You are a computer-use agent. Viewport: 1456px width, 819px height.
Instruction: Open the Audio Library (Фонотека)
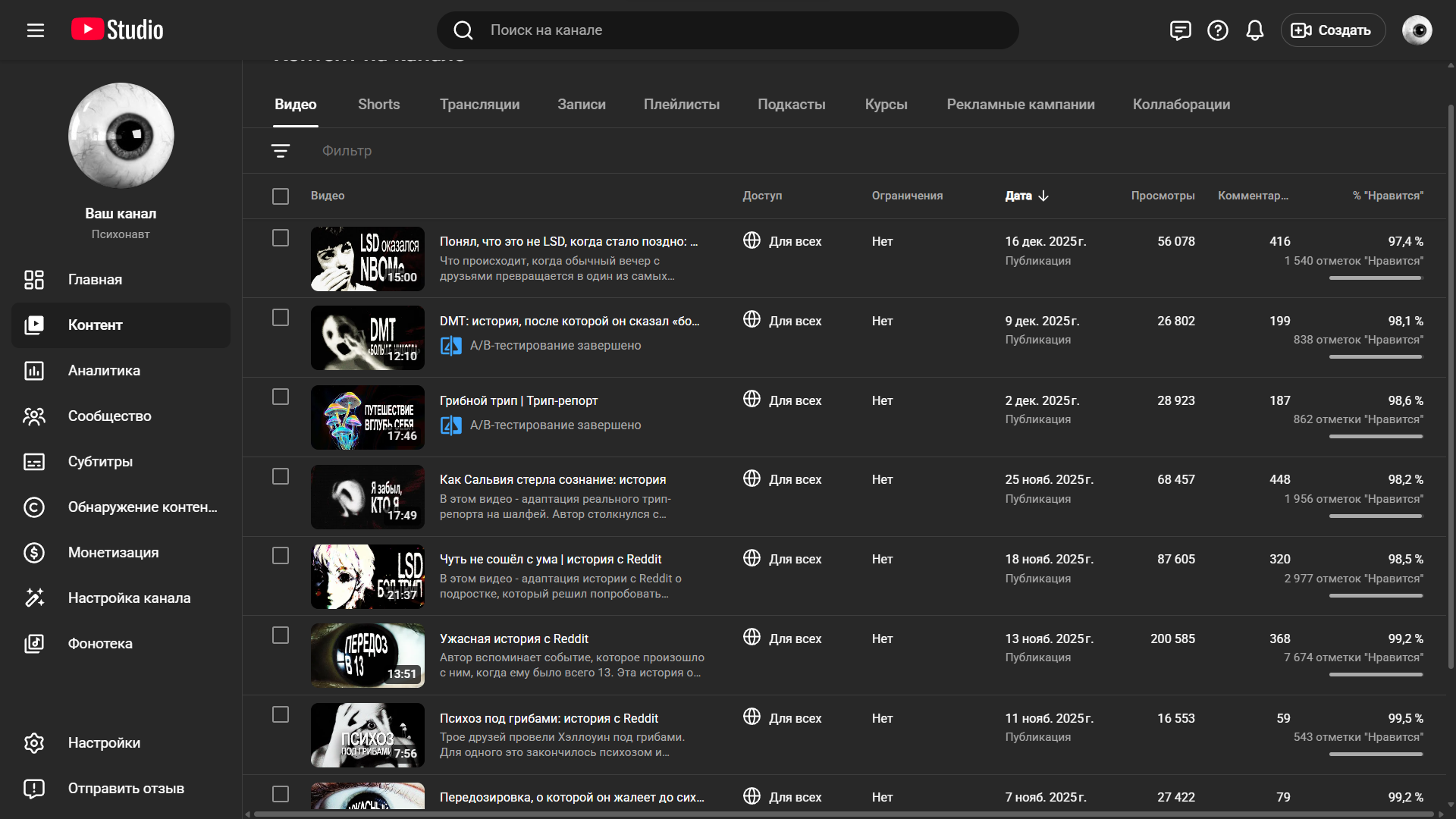pyautogui.click(x=100, y=644)
